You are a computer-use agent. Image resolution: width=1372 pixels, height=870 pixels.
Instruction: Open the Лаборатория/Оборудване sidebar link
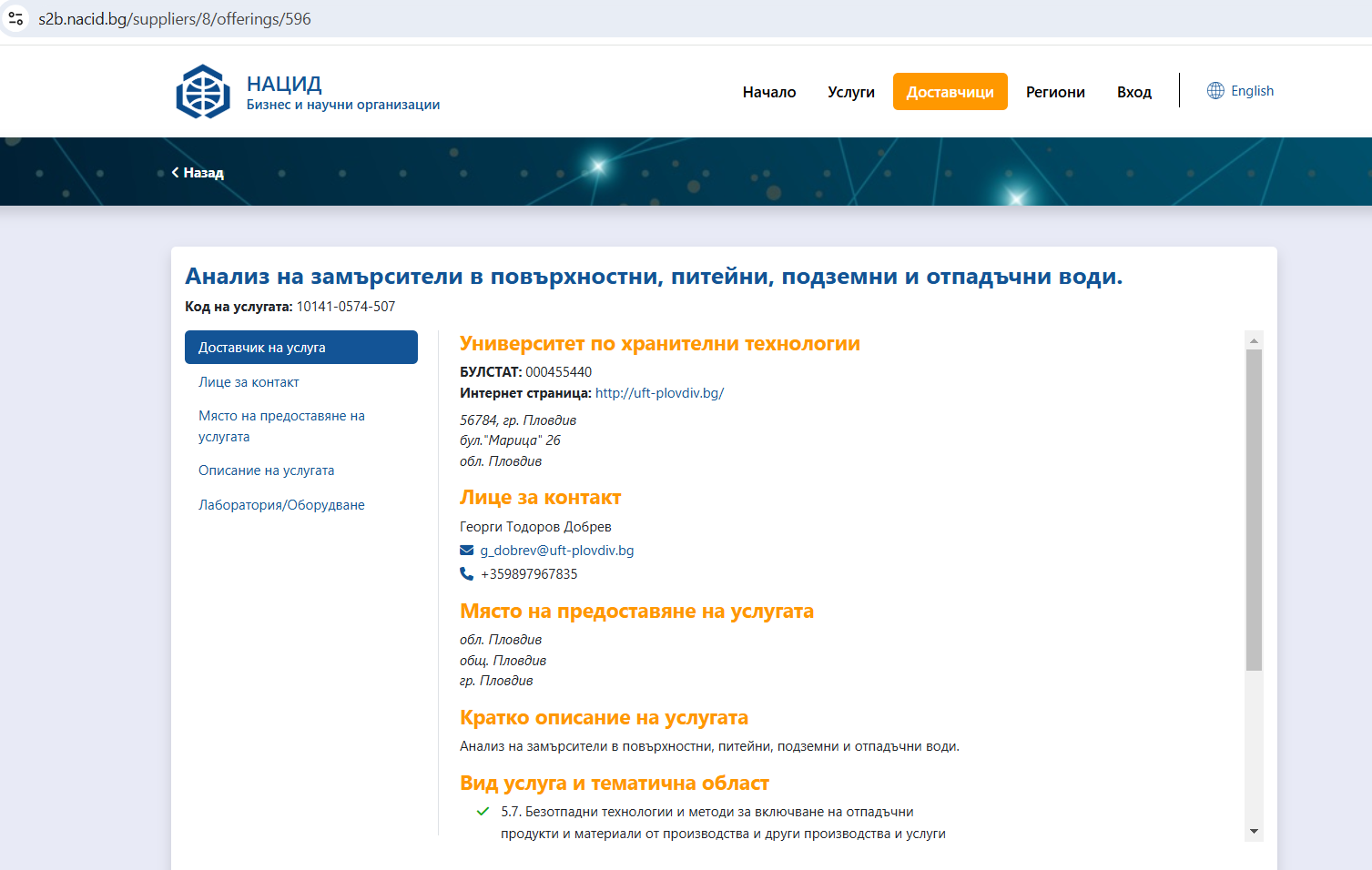coord(281,505)
